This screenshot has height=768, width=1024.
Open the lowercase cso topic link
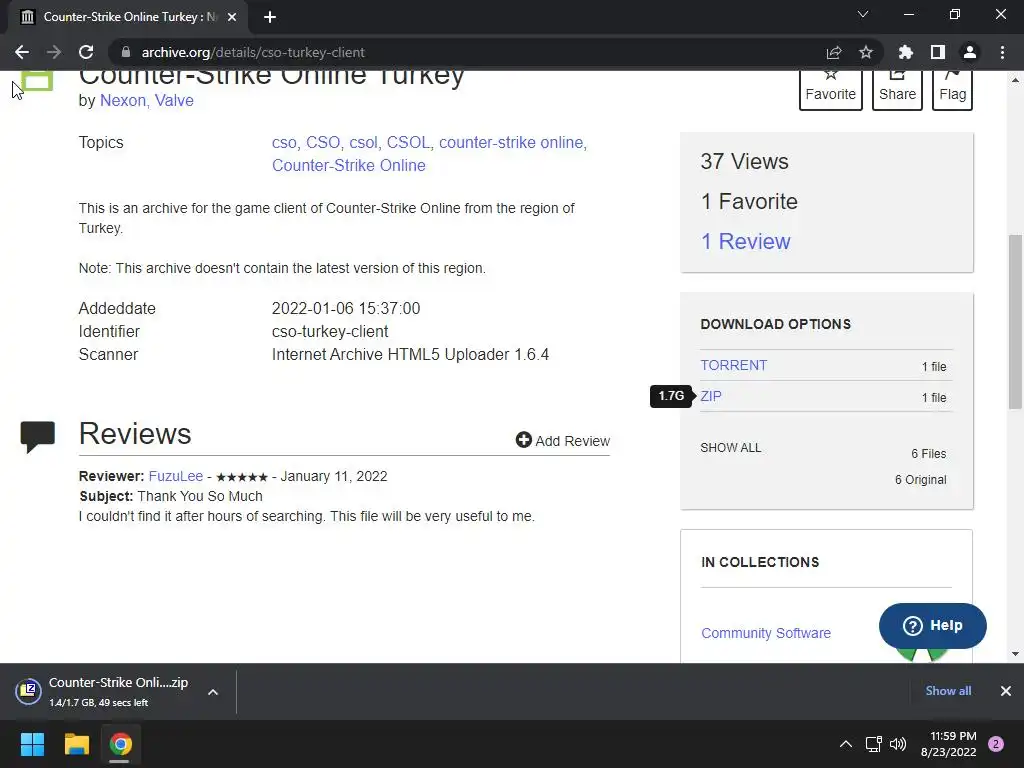pyautogui.click(x=284, y=143)
